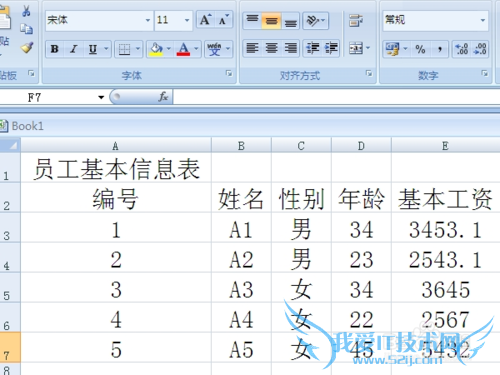
Task: Toggle Wrap Text icon
Action: [x=355, y=21]
